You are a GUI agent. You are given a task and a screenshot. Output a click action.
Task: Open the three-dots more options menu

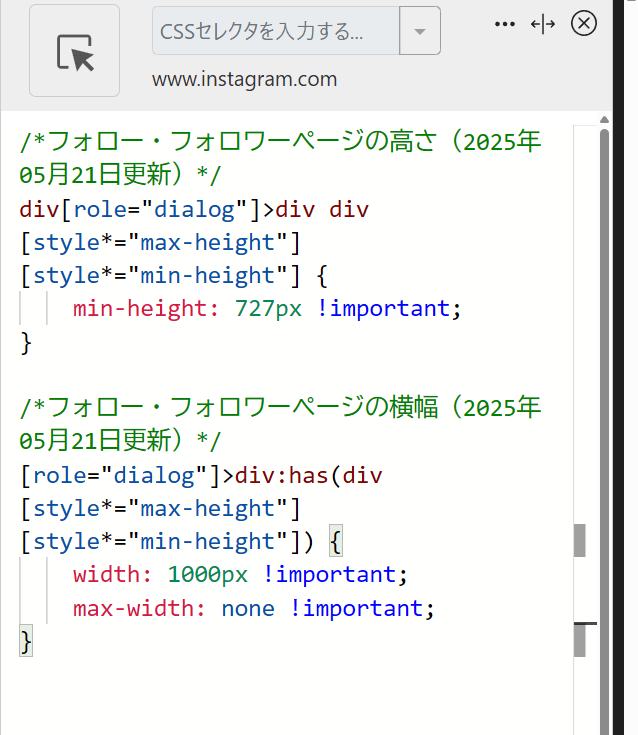click(x=505, y=24)
